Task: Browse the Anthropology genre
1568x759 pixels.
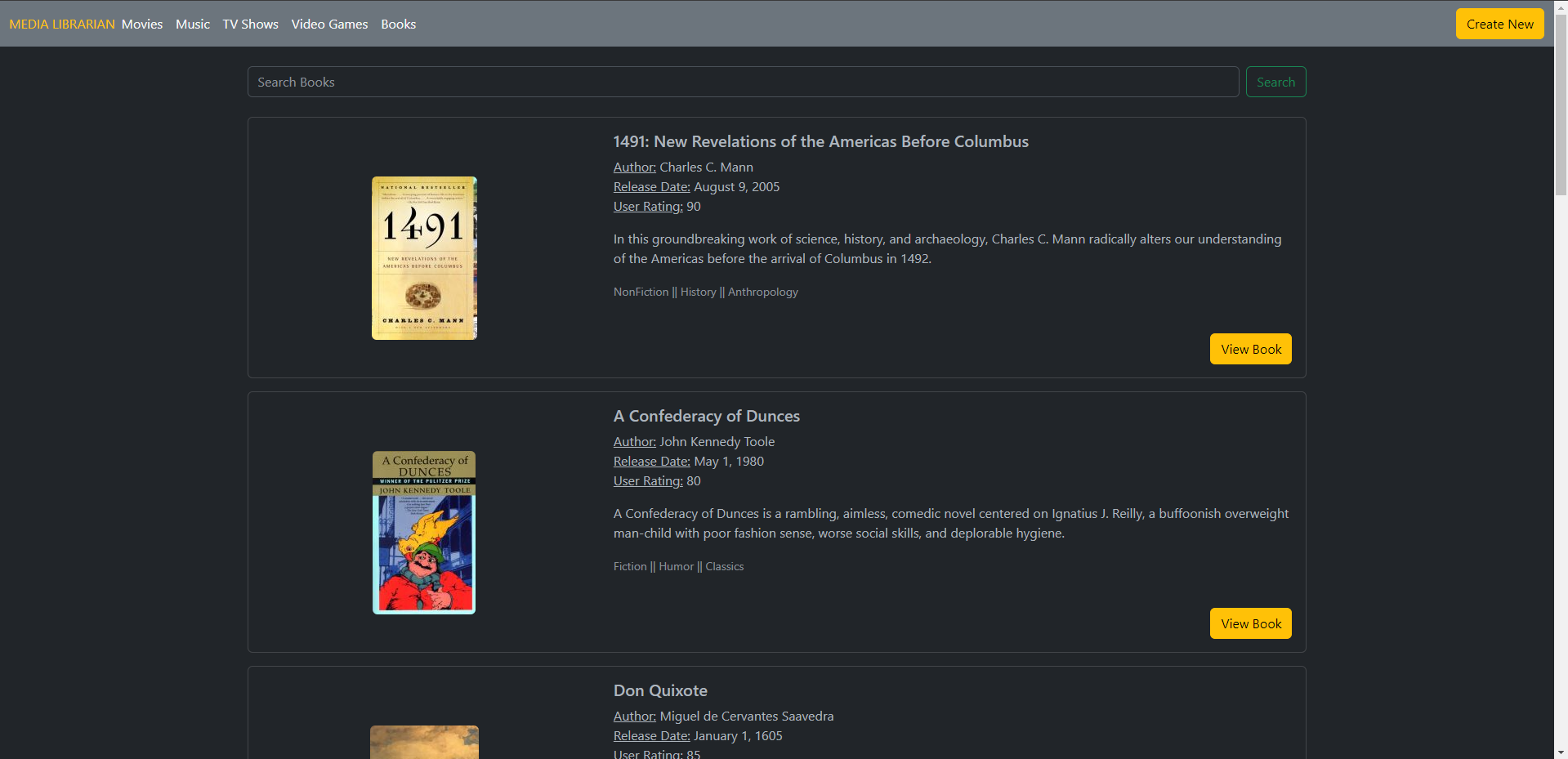Action: tap(762, 292)
